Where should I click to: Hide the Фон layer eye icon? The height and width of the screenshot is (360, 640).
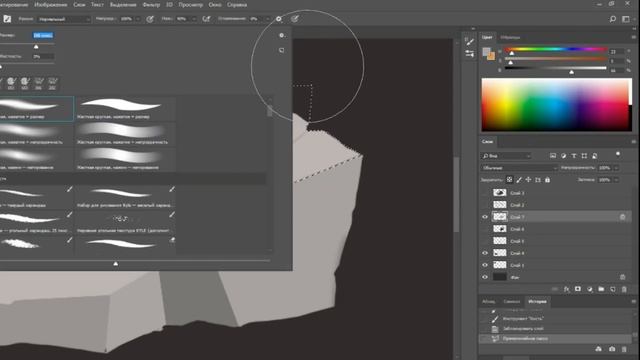pyautogui.click(x=485, y=277)
